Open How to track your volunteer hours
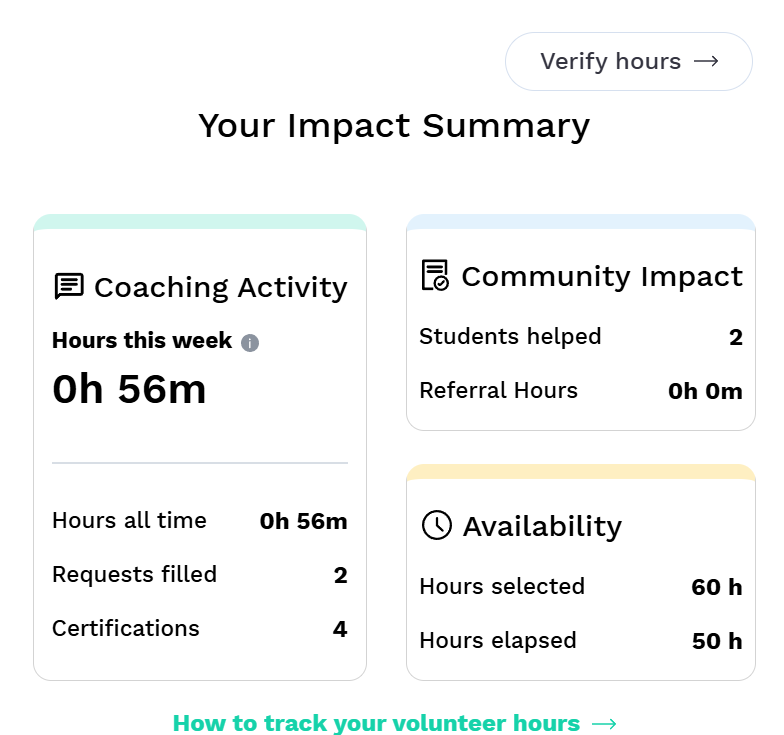 (x=376, y=723)
